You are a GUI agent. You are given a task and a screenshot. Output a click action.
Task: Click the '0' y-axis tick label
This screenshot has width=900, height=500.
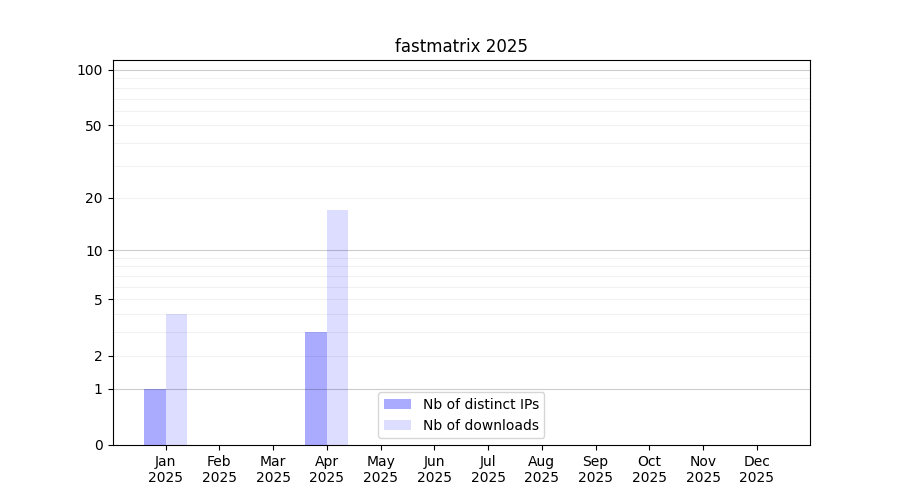[98, 445]
